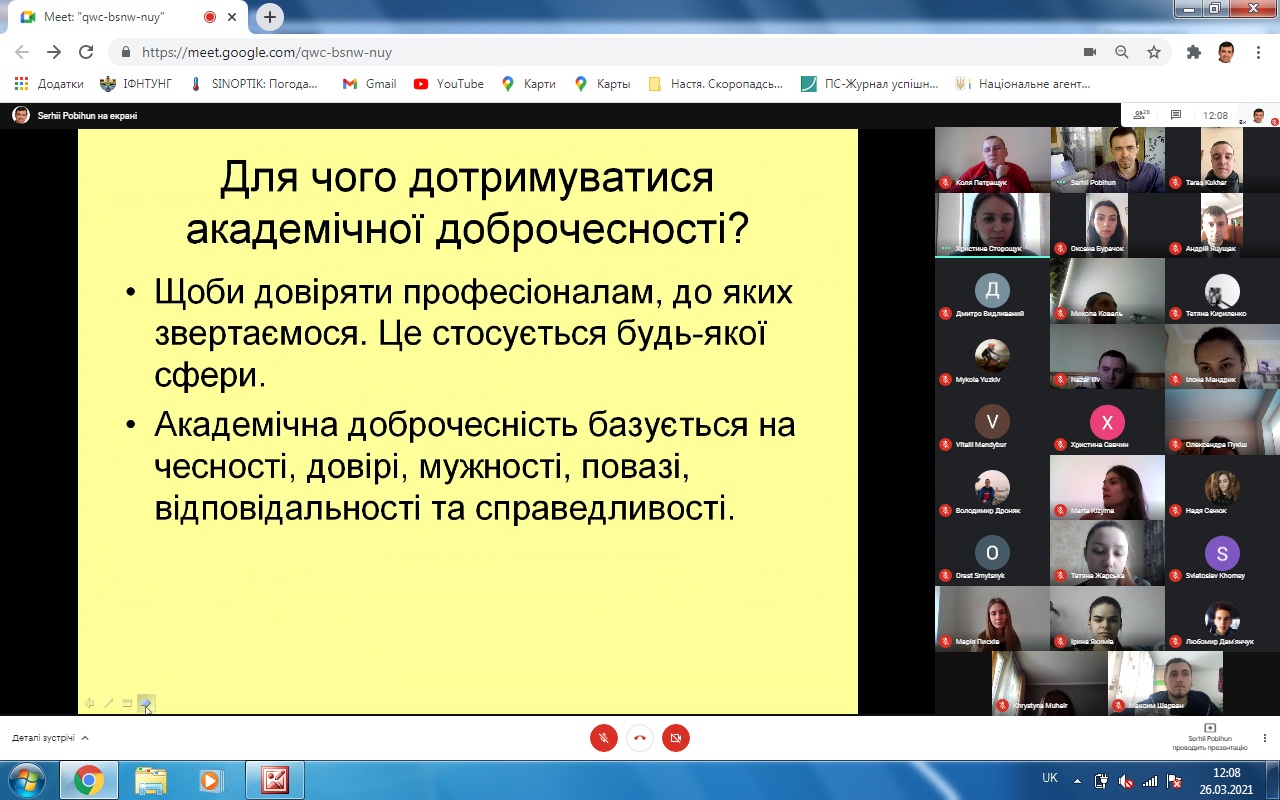The image size is (1280, 800).
Task: Open Meet's three-dot more options menu
Action: click(1265, 738)
